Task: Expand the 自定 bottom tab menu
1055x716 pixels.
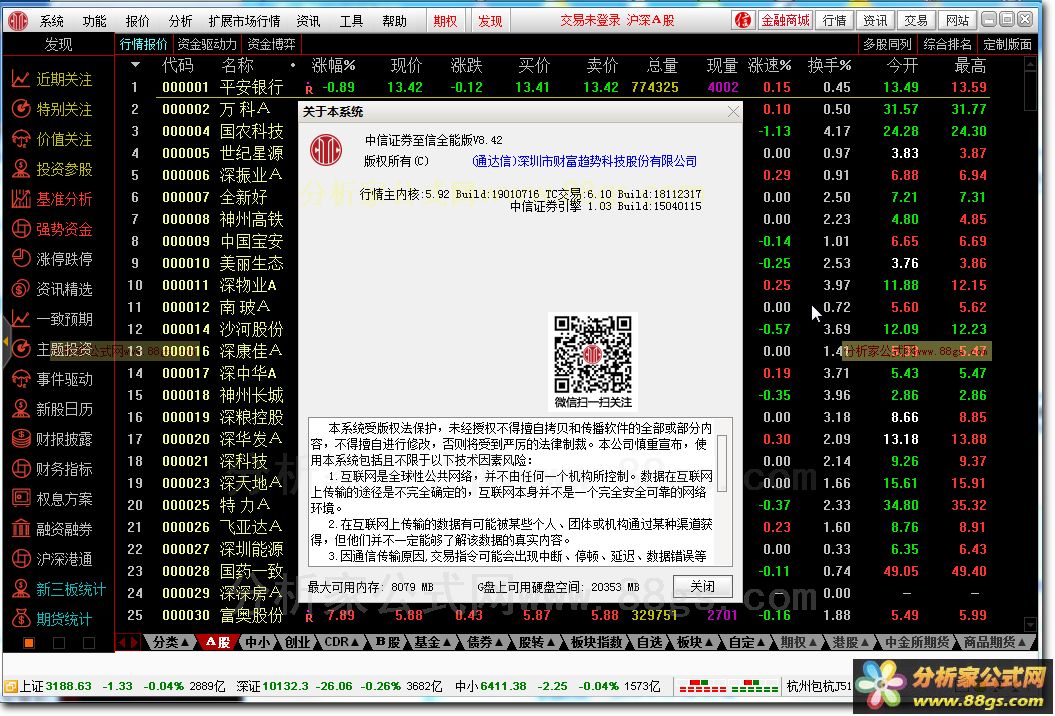Action: [748, 643]
